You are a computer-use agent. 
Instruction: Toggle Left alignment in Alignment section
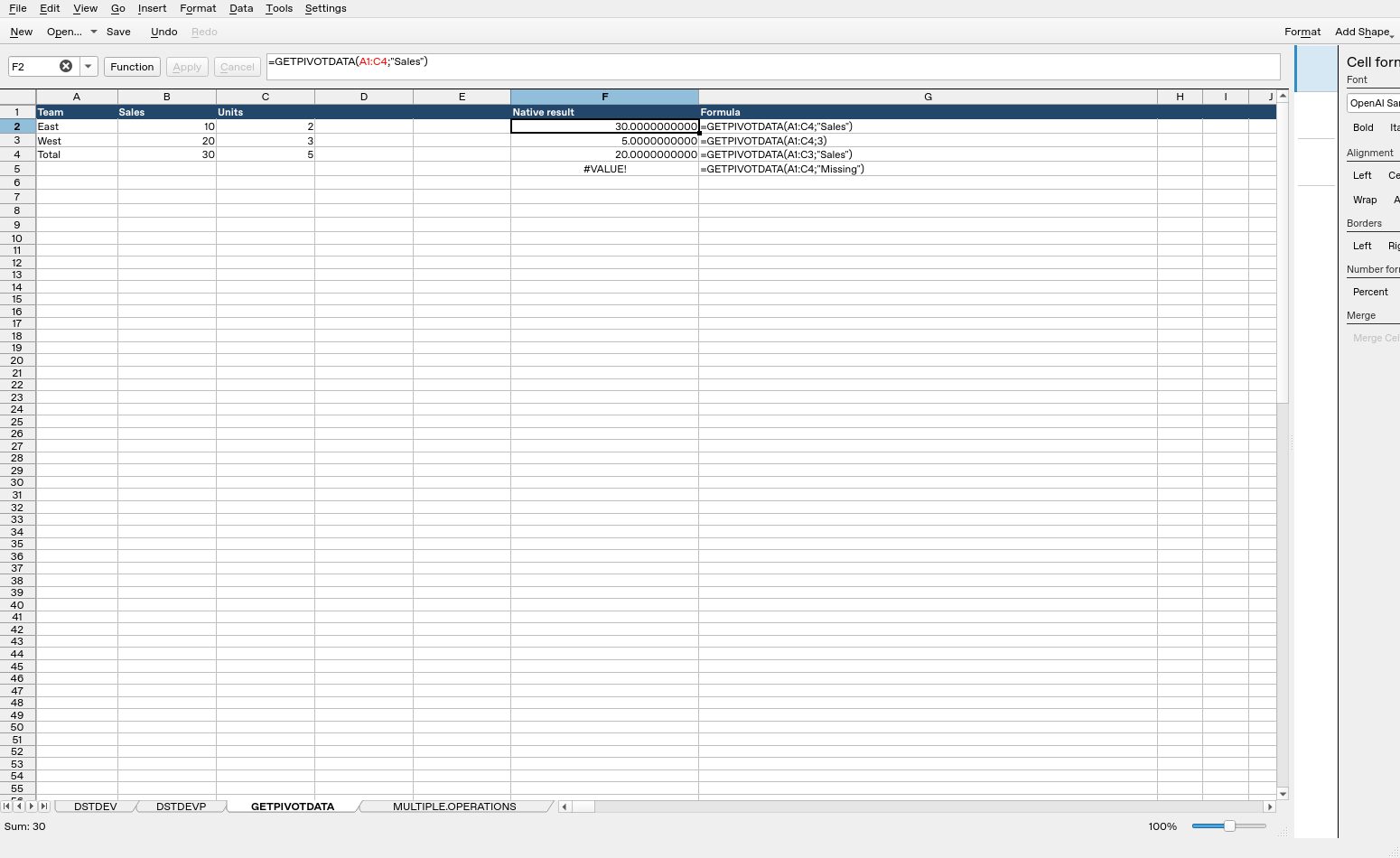point(1362,175)
